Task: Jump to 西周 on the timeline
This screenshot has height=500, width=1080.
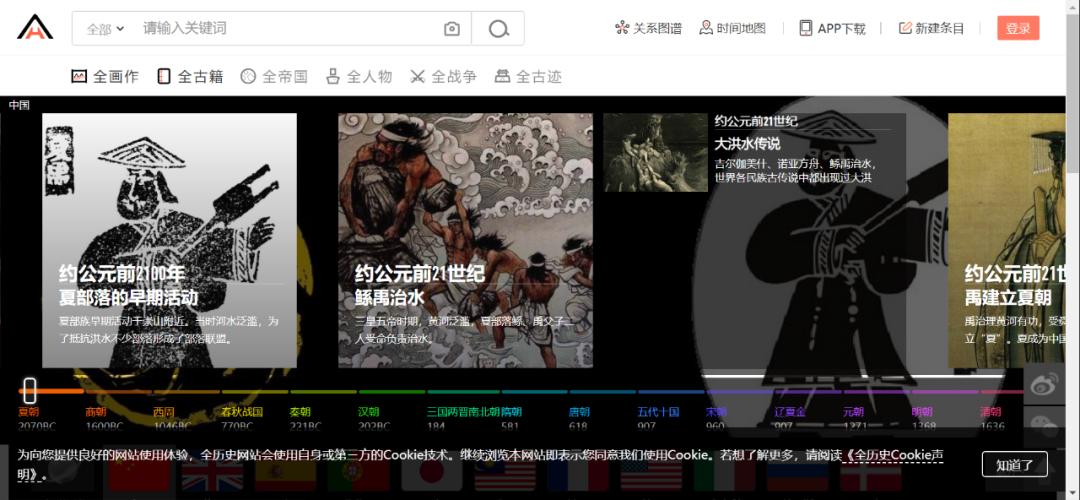Action: (x=163, y=412)
